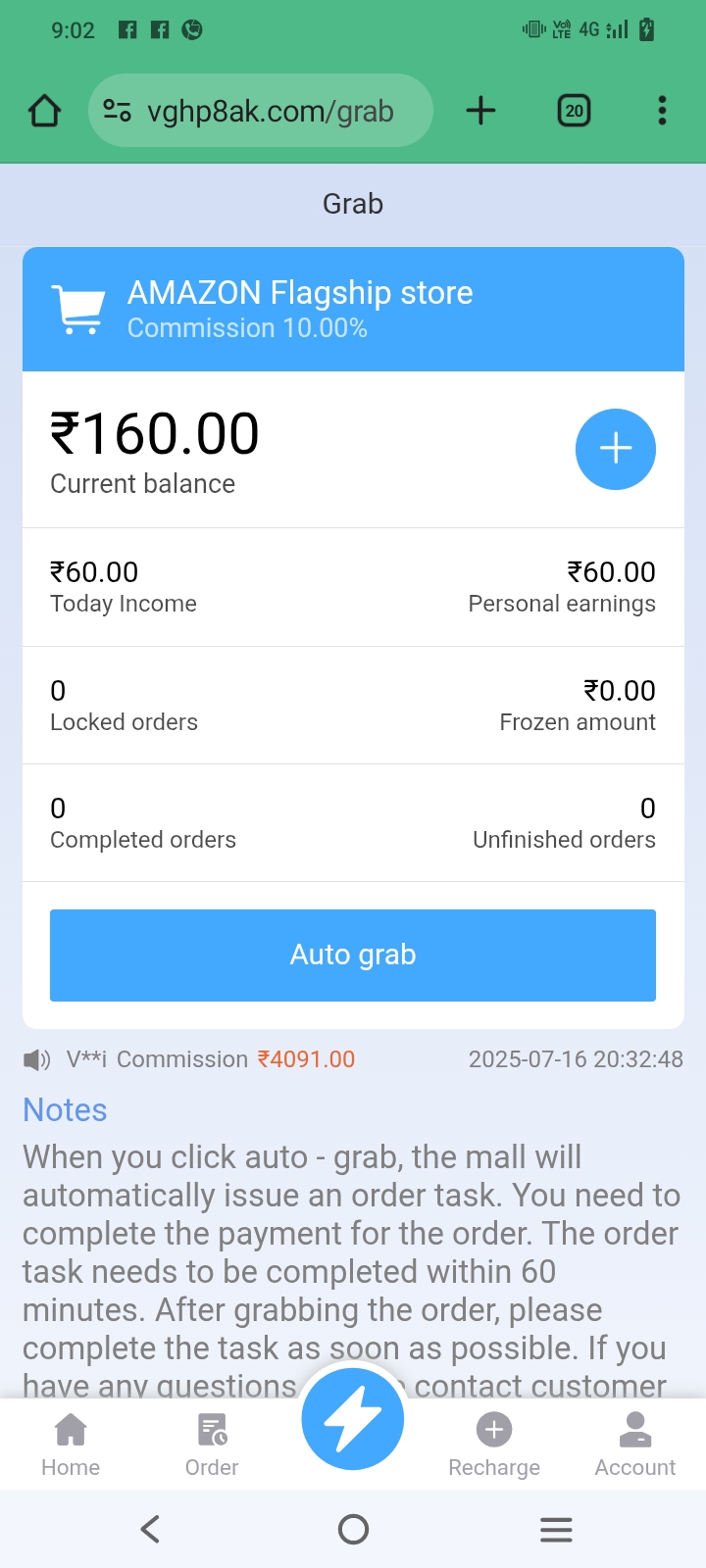Open a new browser tab

click(480, 111)
